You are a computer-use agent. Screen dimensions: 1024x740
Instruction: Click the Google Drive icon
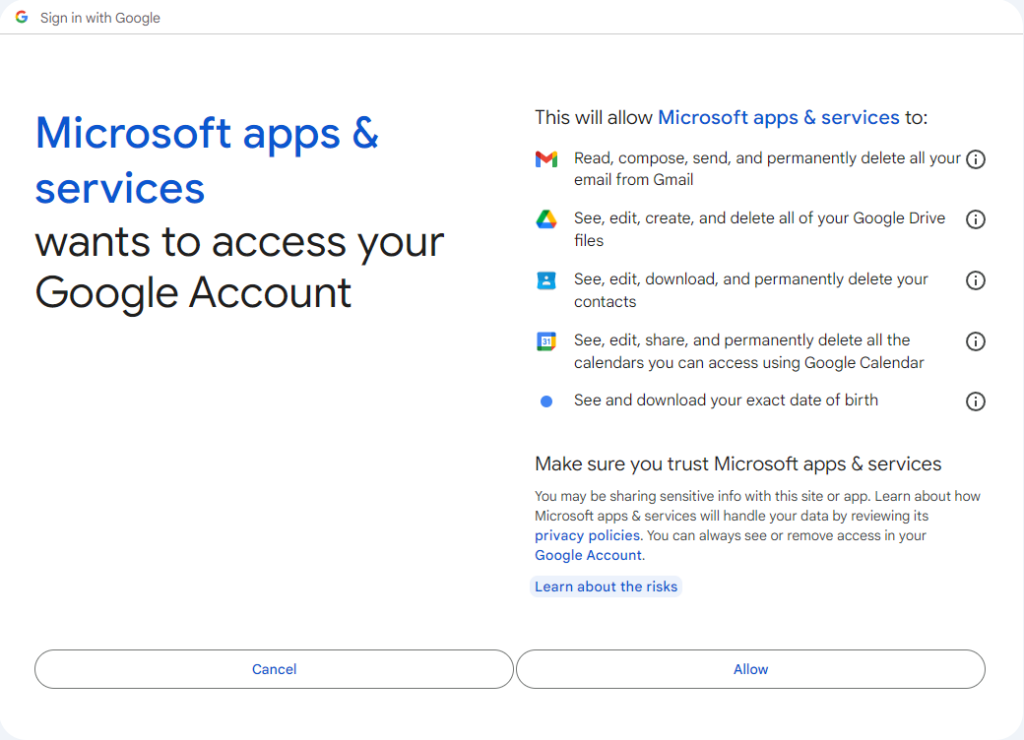546,219
